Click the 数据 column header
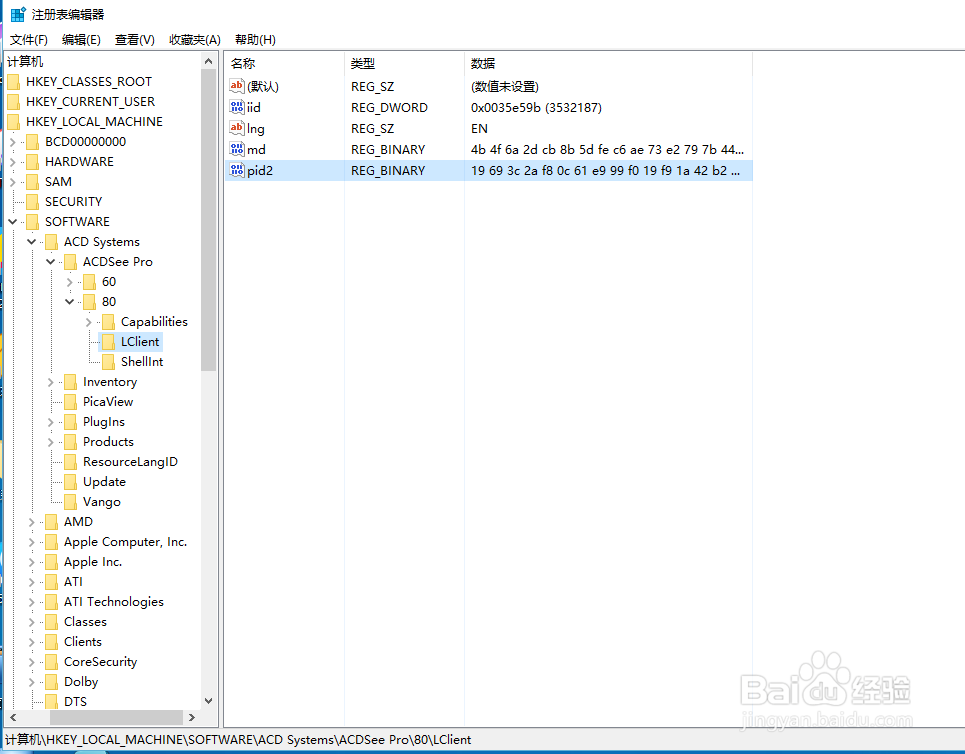The image size is (965, 754). coord(608,63)
